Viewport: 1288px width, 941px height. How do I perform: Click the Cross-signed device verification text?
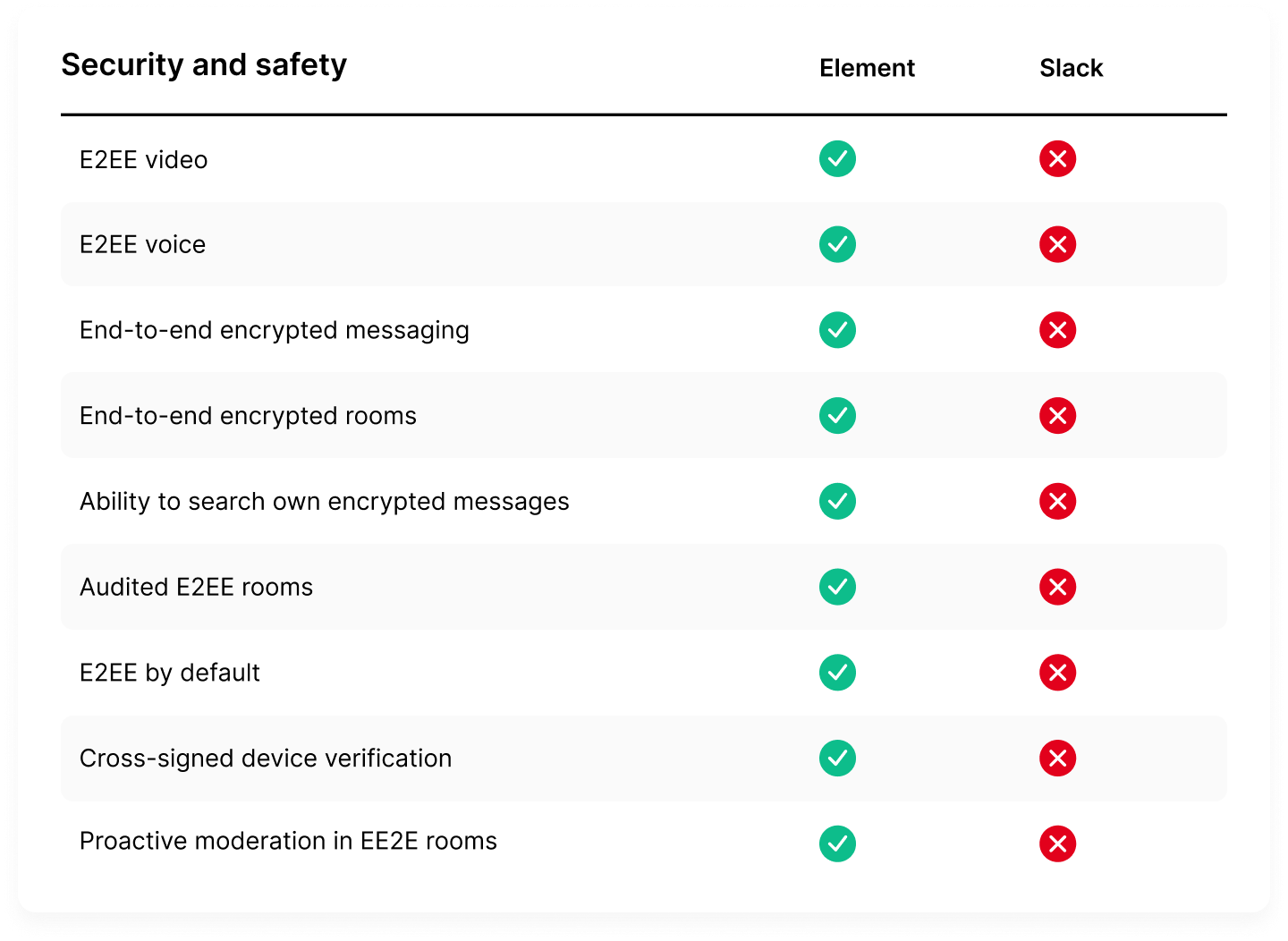(266, 759)
